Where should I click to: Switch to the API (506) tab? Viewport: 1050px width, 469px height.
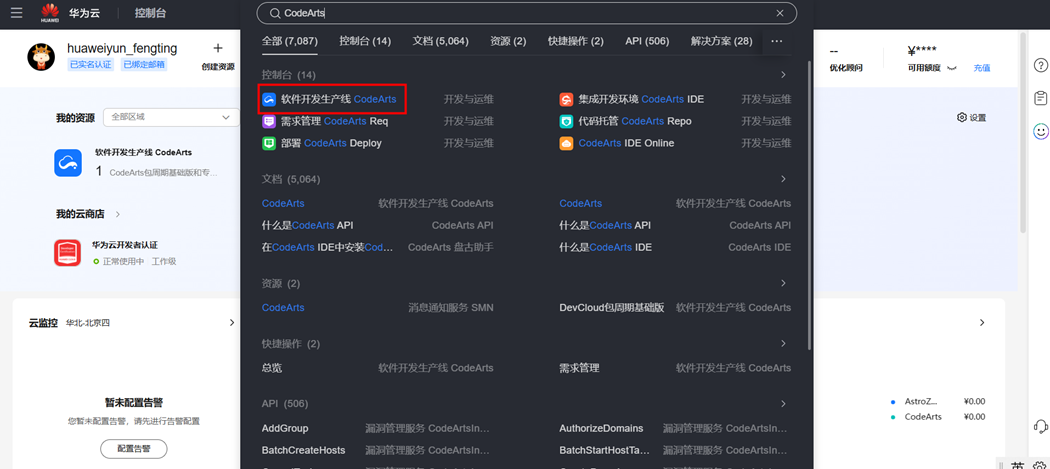click(x=647, y=41)
